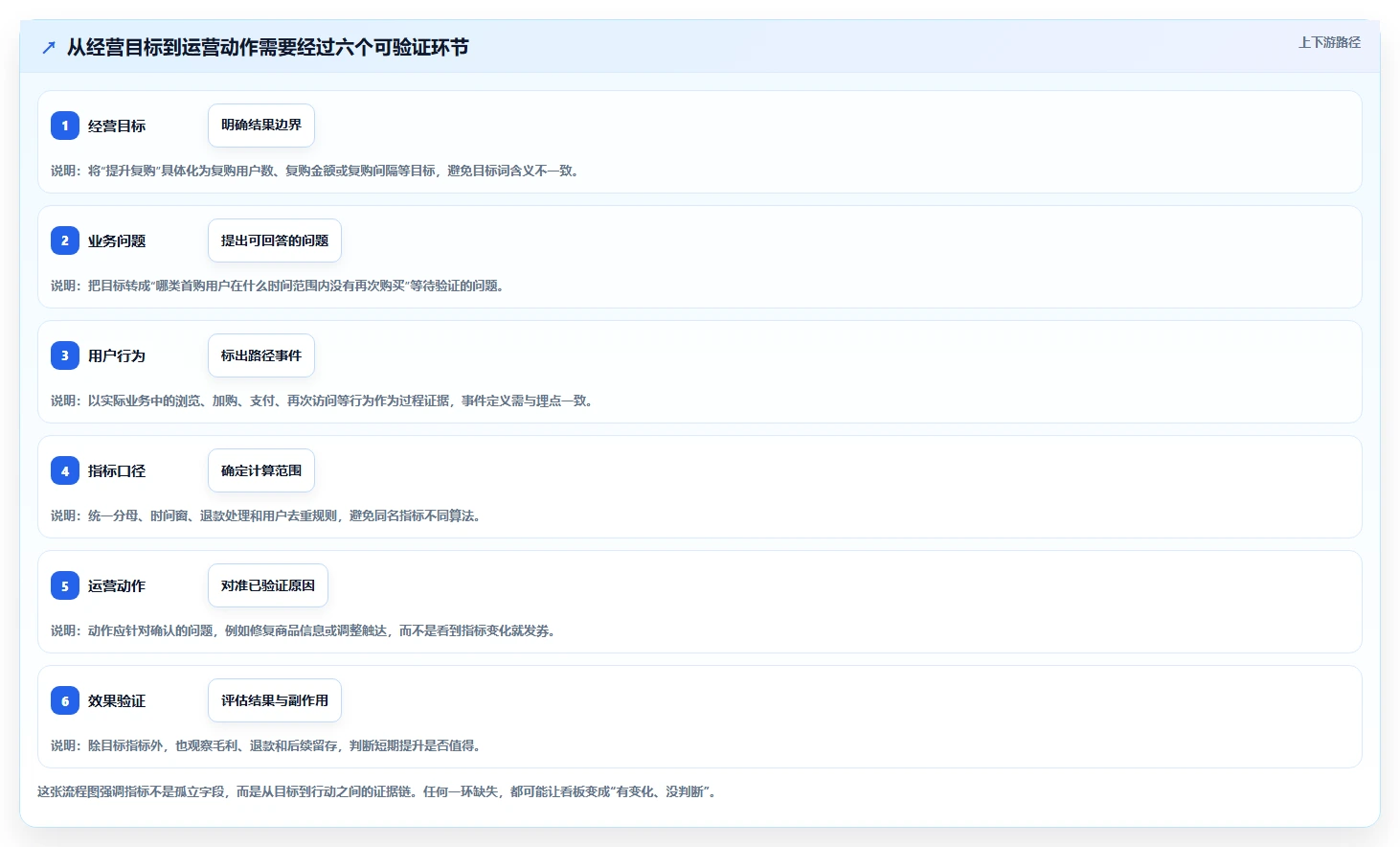Click the 业务问题 step name
The height and width of the screenshot is (847, 1400).
tap(117, 240)
